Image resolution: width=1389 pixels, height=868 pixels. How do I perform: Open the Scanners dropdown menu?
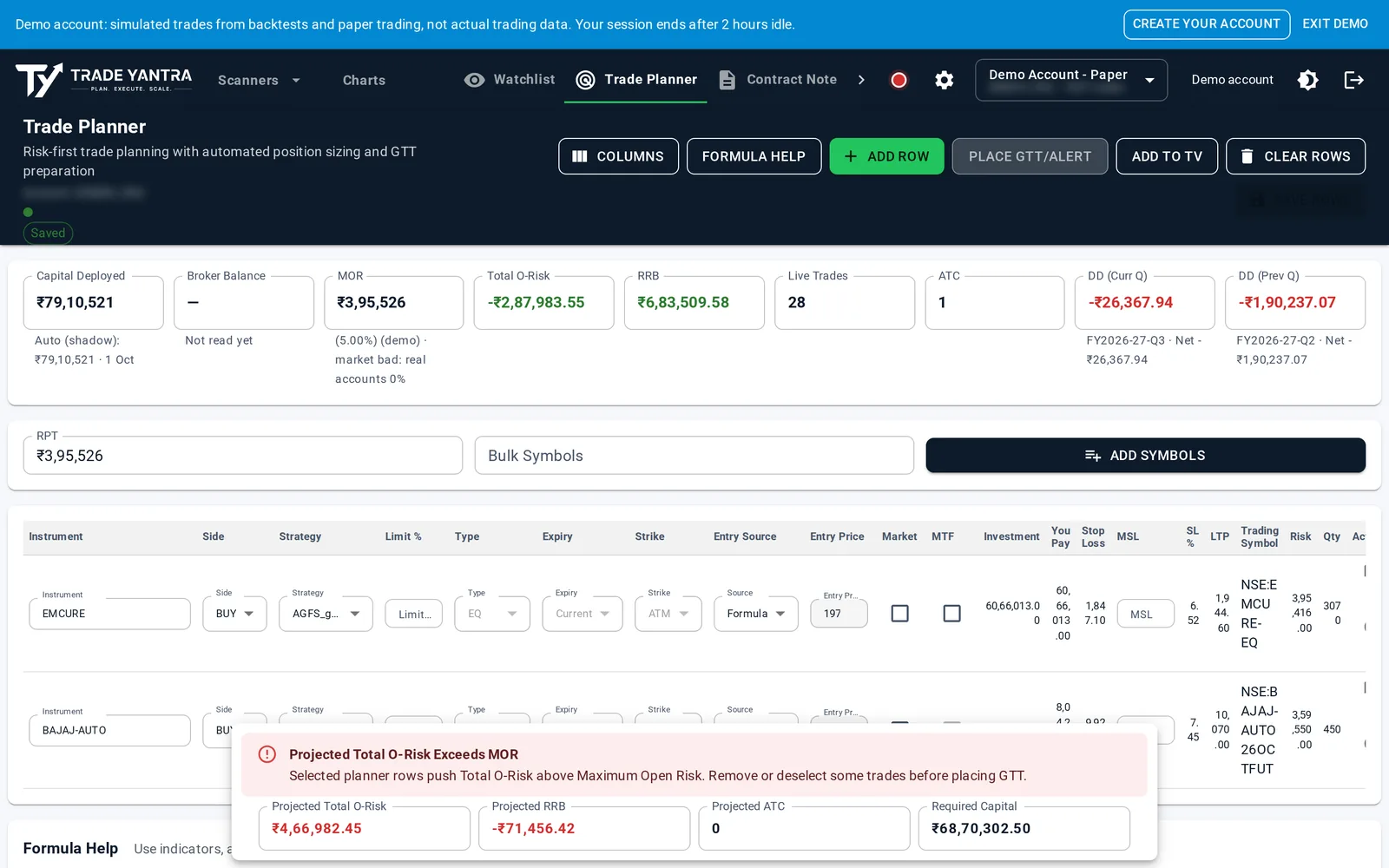(x=259, y=80)
